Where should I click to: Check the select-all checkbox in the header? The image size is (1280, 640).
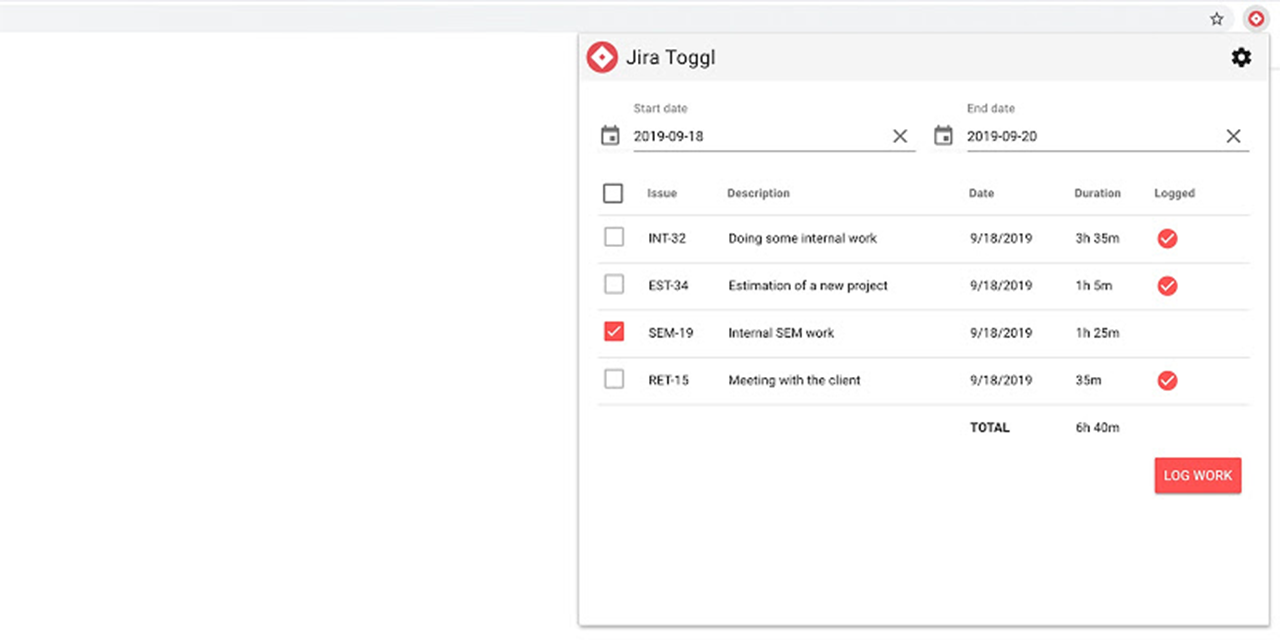(x=613, y=193)
